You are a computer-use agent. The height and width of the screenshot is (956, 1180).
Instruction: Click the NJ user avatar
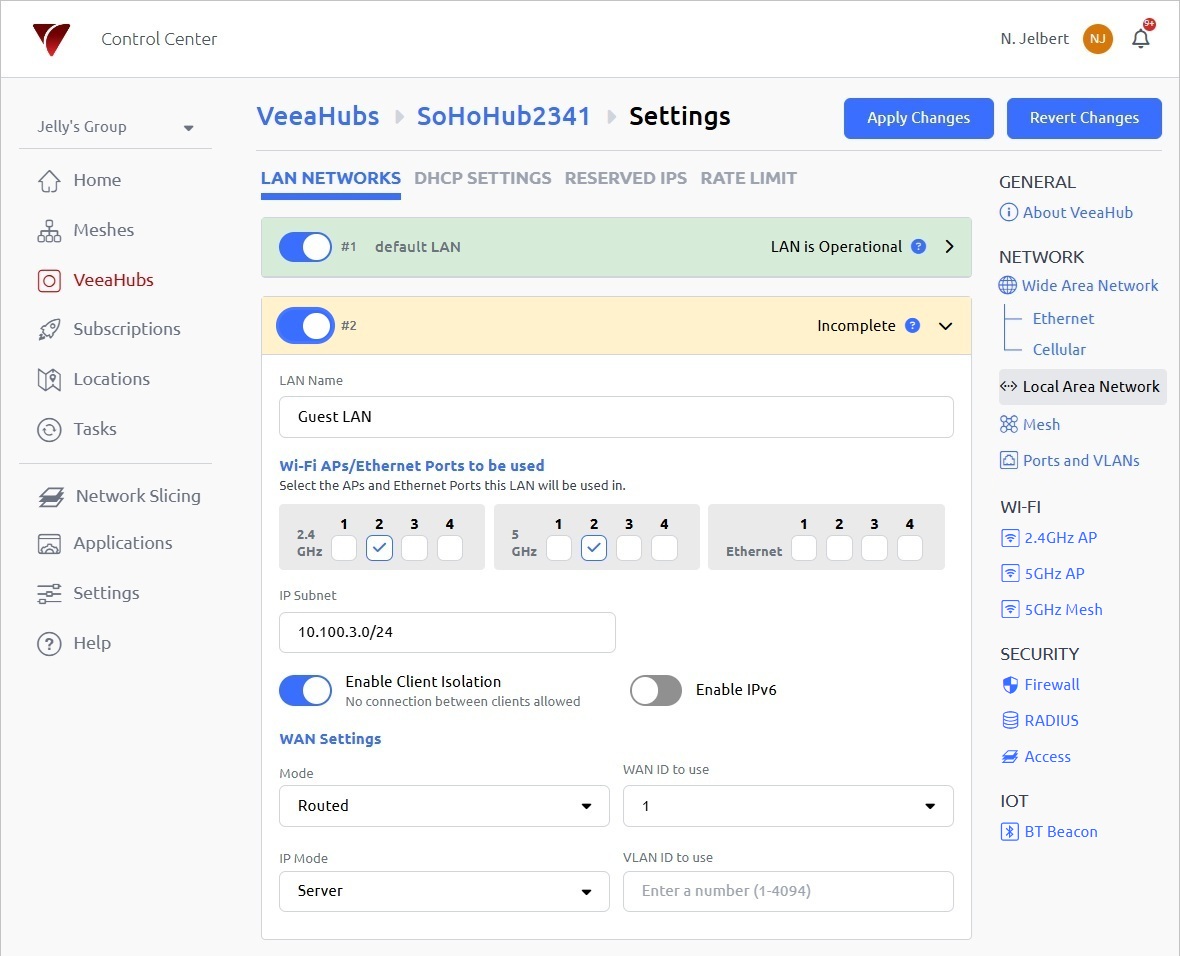(1097, 39)
